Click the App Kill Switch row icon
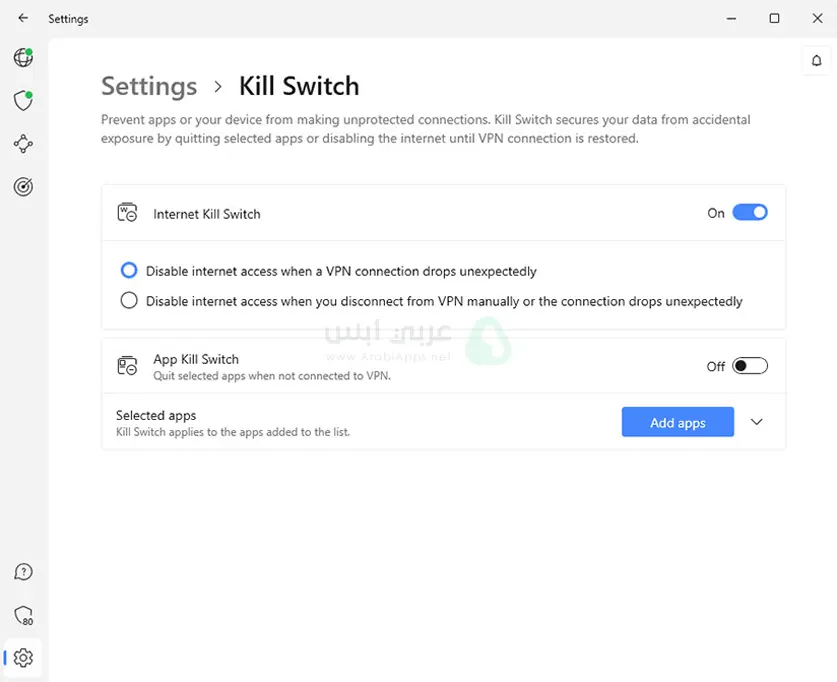837x682 pixels. [127, 366]
